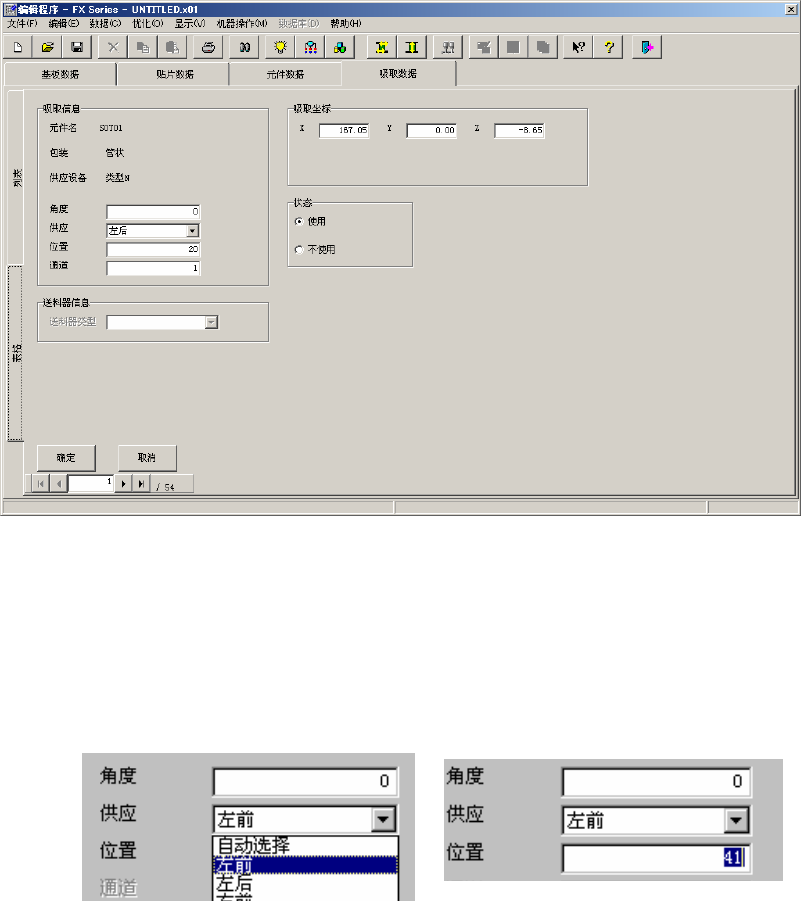Click the yellow lightbulb toolbar icon
Image resolution: width=801 pixels, height=901 pixels.
coord(280,47)
